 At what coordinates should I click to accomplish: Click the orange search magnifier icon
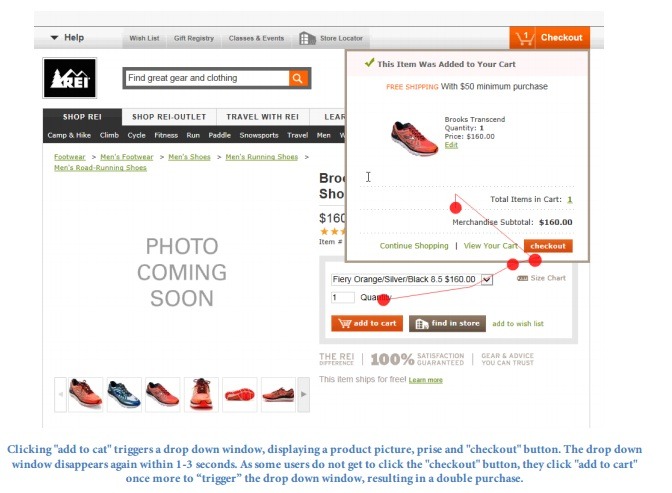298,78
